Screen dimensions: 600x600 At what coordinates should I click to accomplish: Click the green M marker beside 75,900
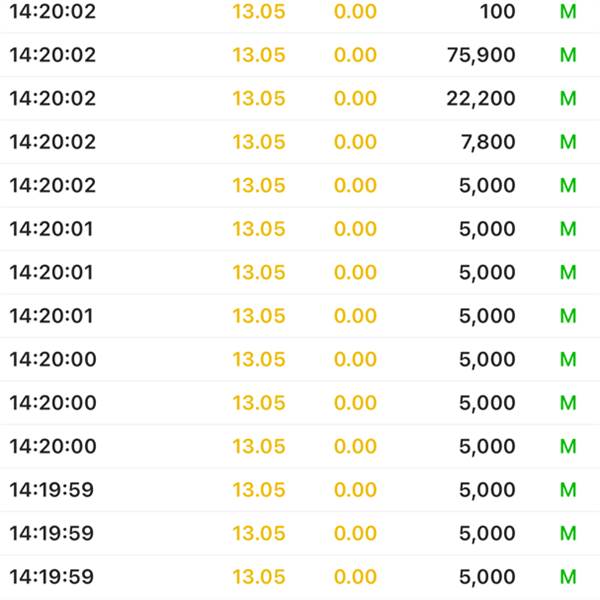tap(568, 55)
